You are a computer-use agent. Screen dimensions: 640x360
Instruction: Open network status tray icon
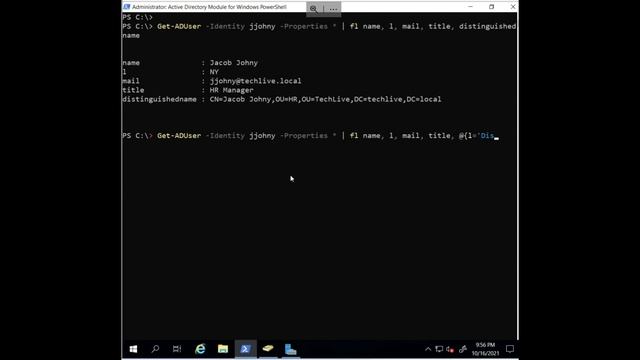click(x=439, y=349)
